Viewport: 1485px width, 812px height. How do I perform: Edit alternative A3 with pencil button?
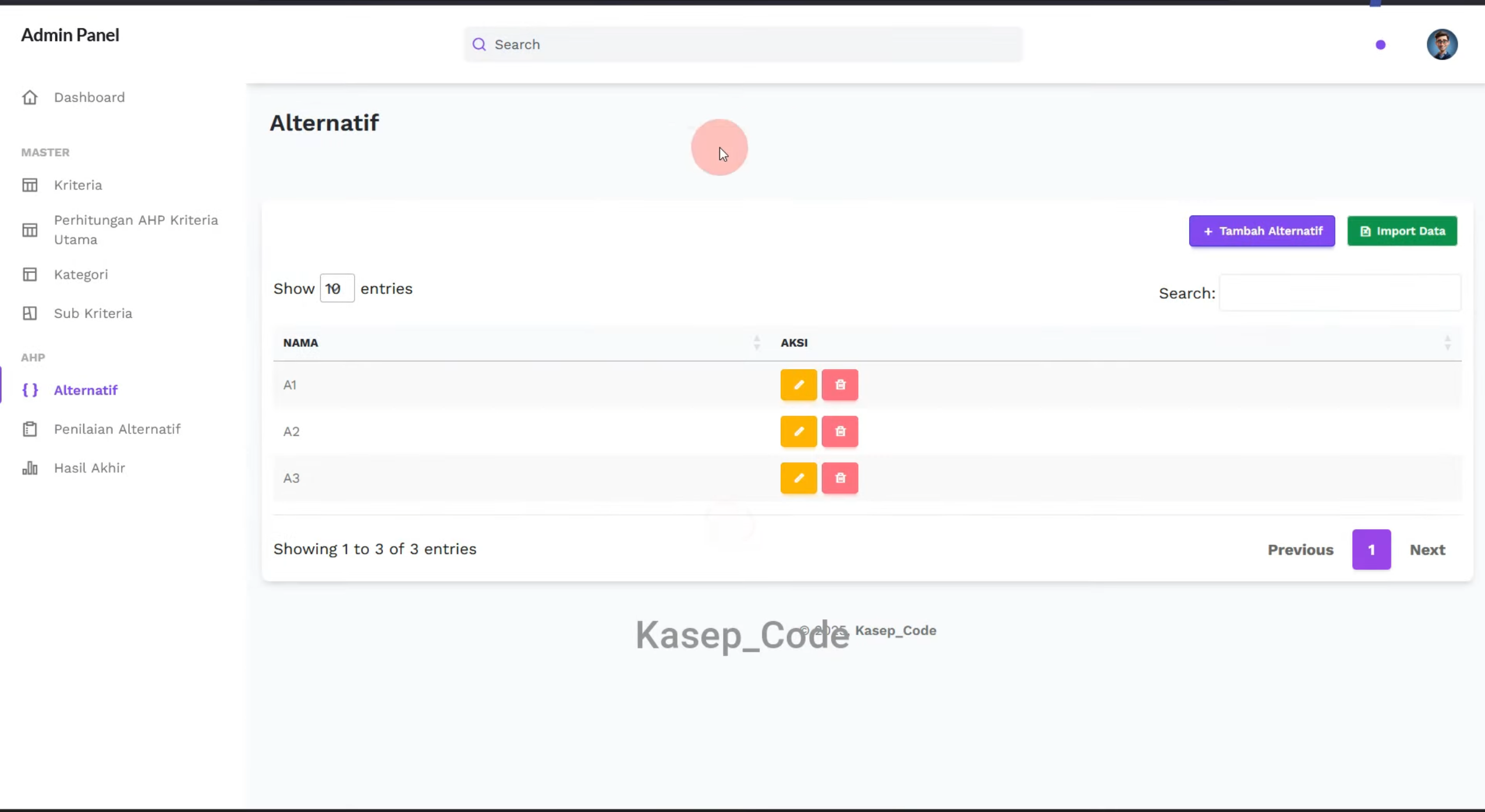798,478
